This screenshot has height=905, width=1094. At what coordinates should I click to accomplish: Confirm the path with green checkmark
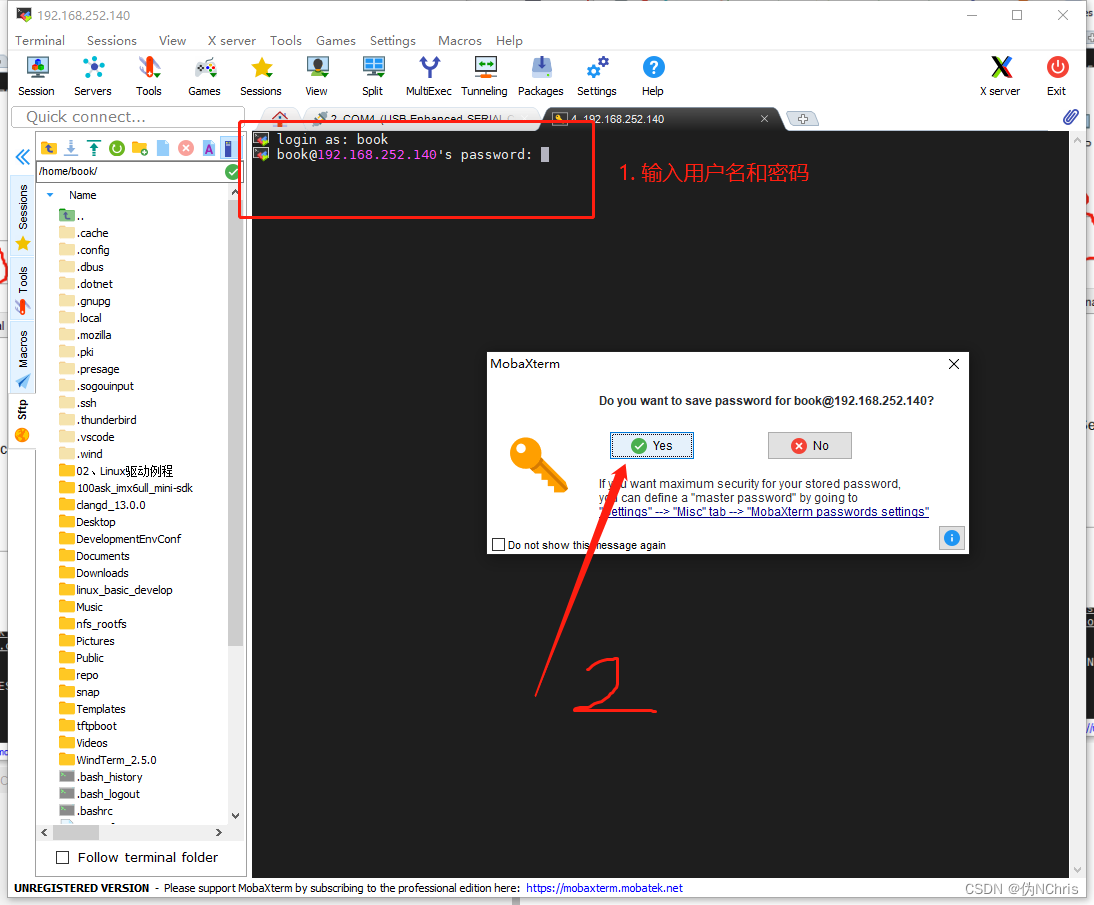(x=232, y=172)
